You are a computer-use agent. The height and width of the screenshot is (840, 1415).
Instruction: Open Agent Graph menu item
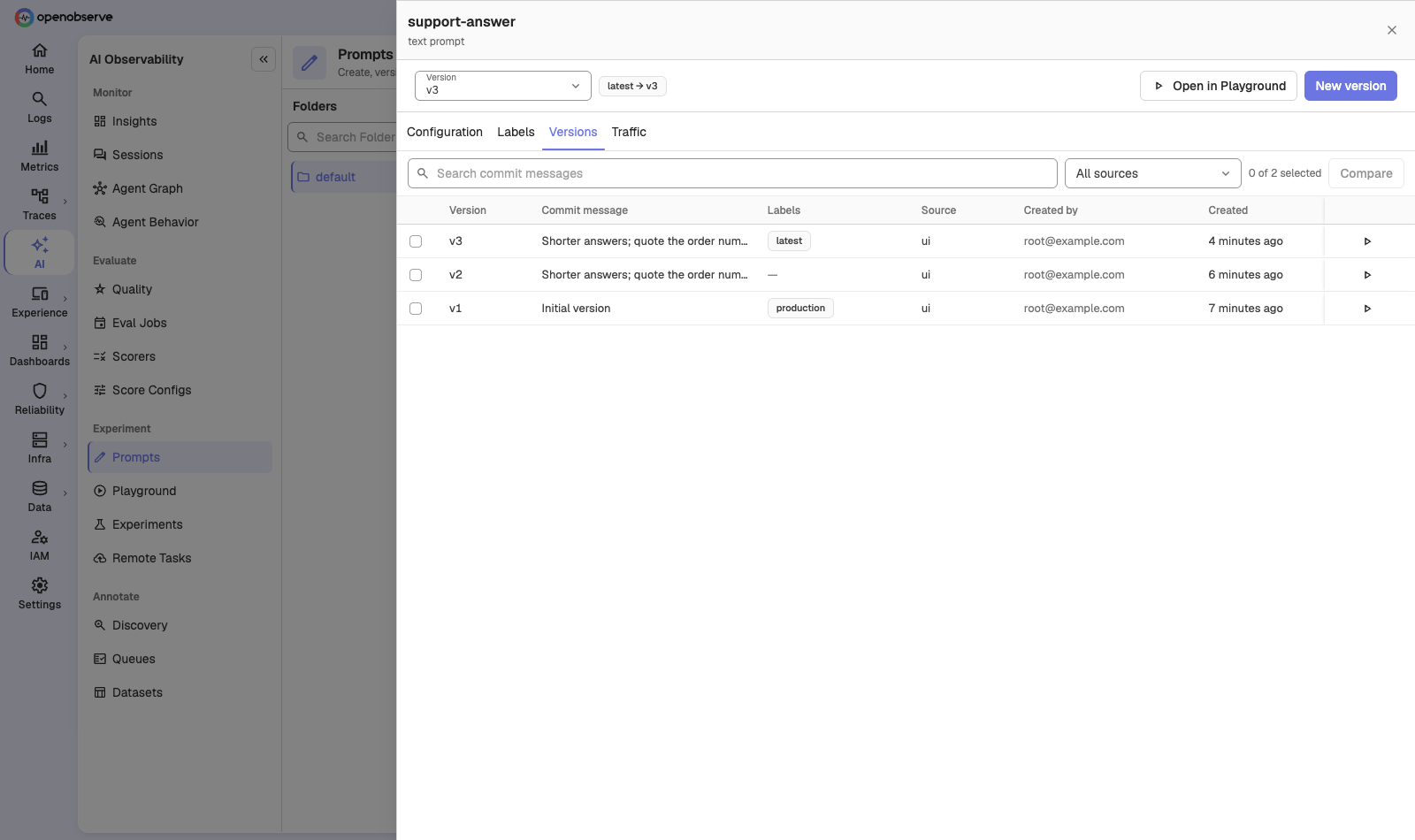pos(180,188)
